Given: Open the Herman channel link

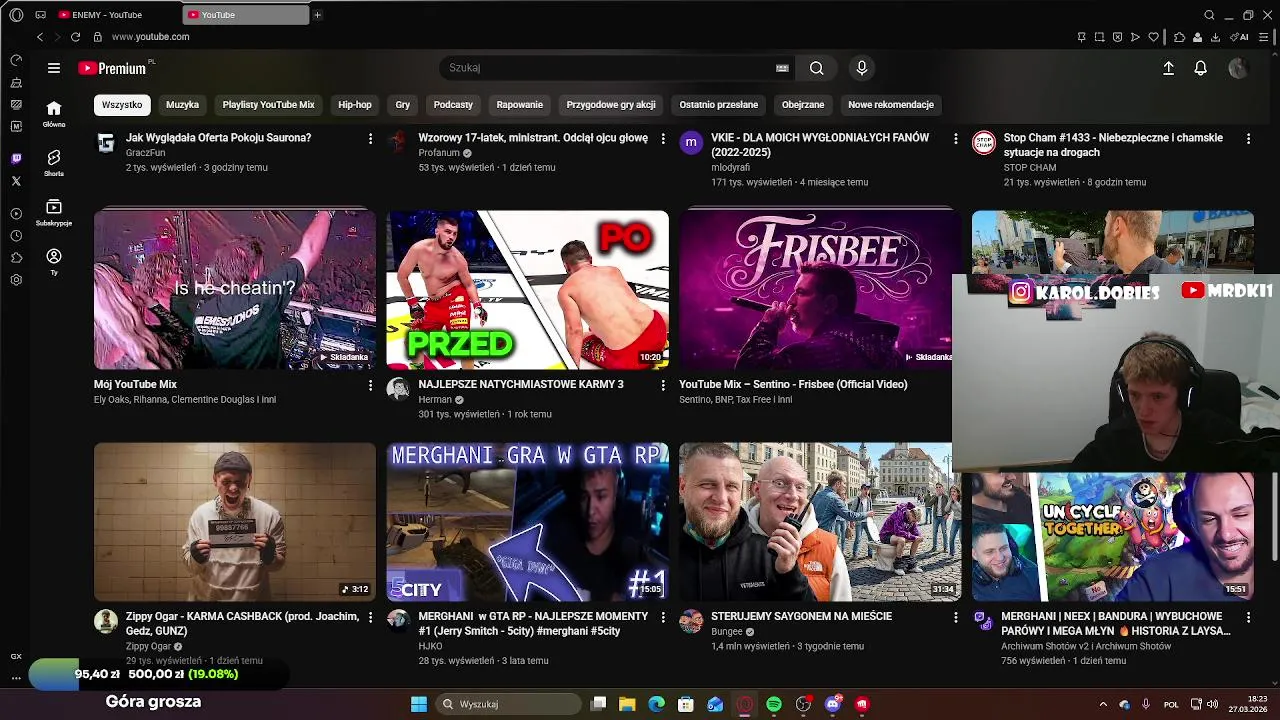Looking at the screenshot, I should (435, 399).
